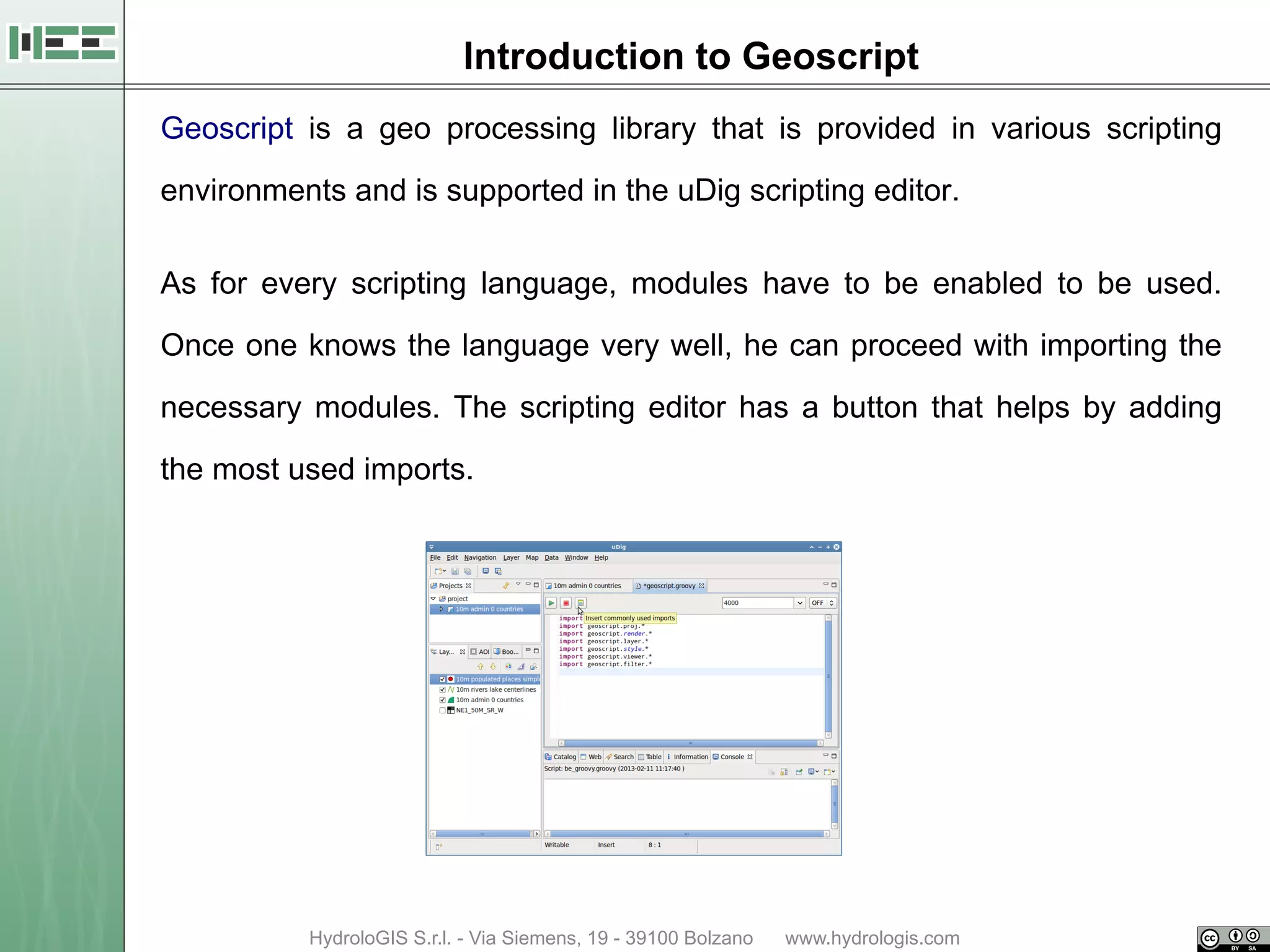Move layer up with yellow up arrow

(x=480, y=667)
